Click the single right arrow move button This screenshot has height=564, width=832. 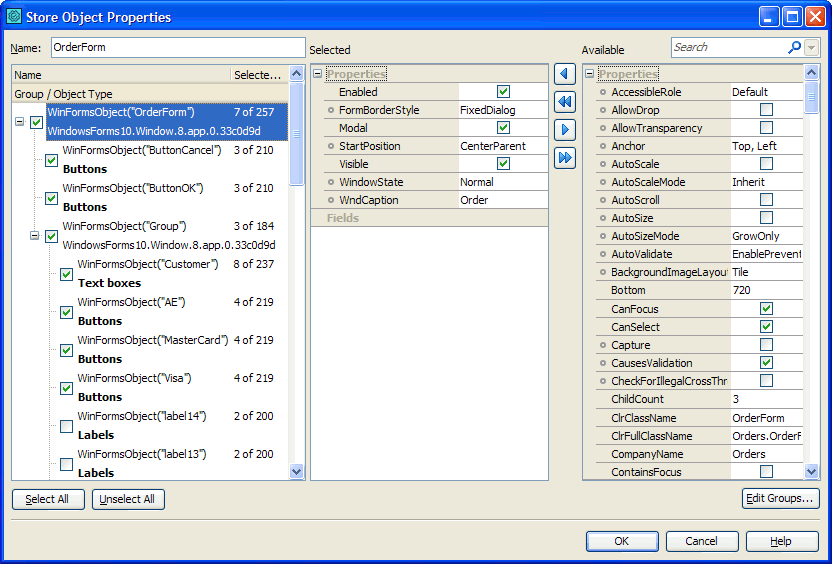pyautogui.click(x=565, y=129)
